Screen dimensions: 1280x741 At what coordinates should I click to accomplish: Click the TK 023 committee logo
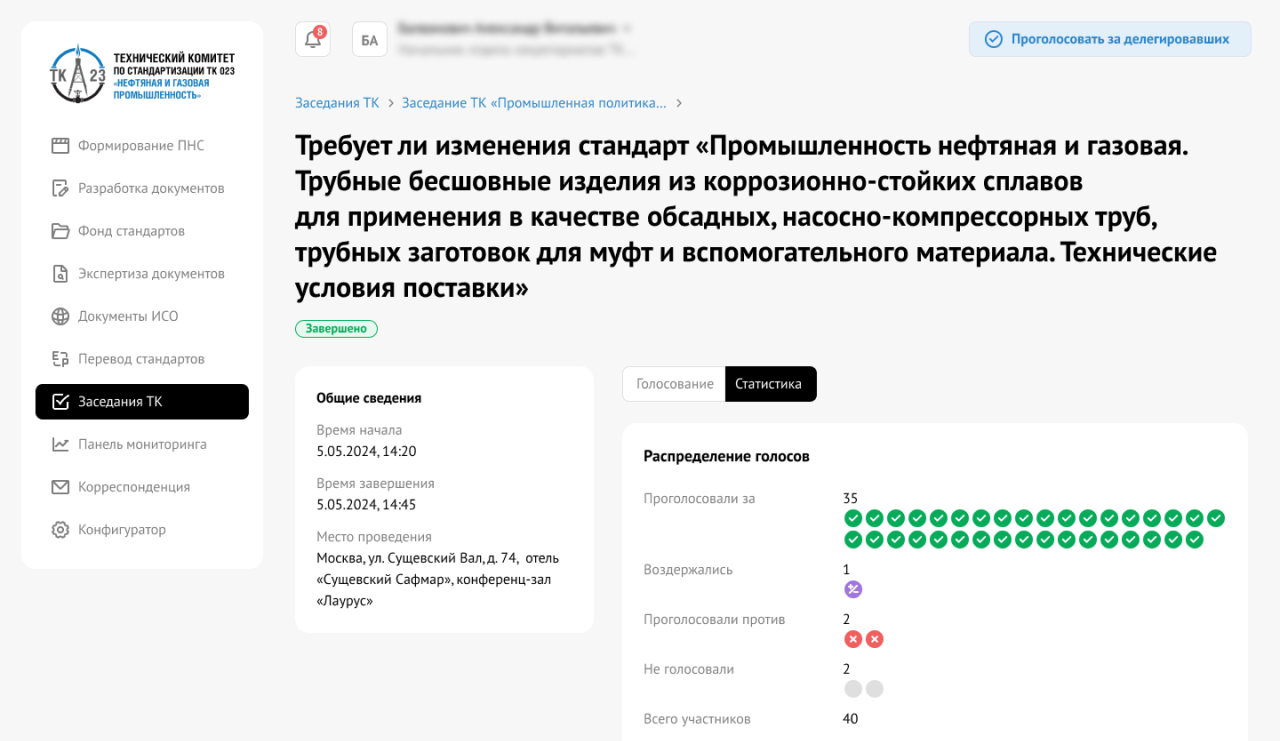(x=77, y=74)
